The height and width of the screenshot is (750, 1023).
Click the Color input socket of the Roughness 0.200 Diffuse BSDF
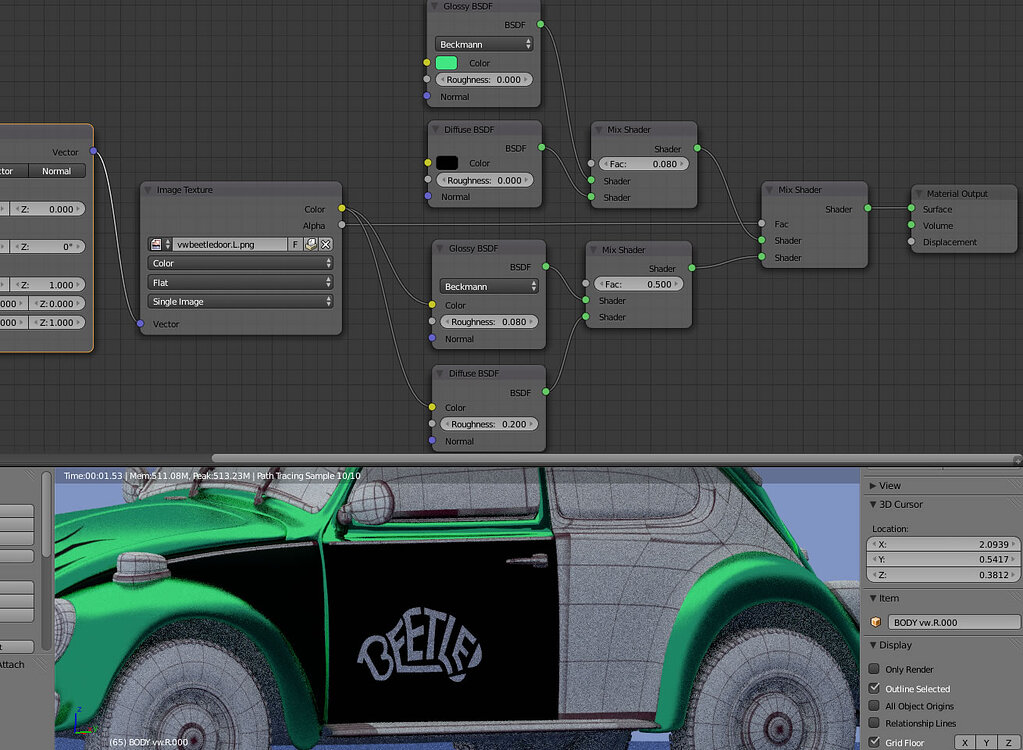432,407
